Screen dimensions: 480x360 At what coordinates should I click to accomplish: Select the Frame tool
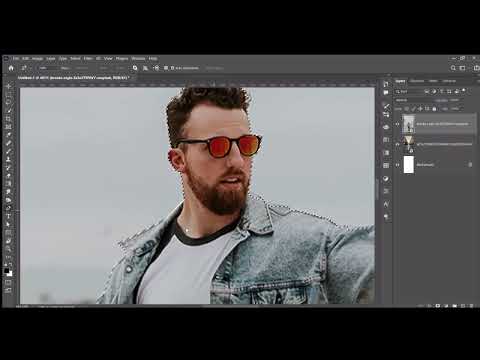[x=9, y=127]
